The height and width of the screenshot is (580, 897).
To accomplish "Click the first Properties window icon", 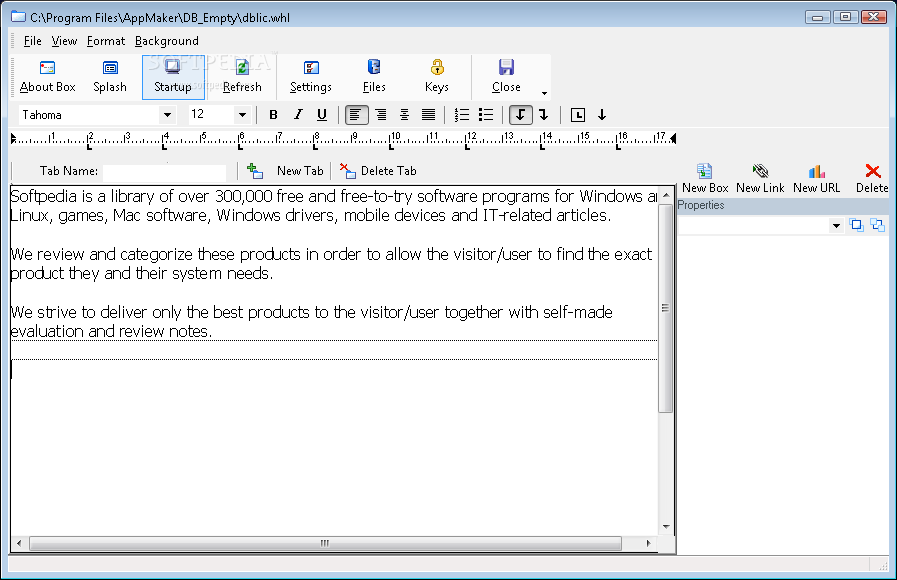I will coord(856,225).
